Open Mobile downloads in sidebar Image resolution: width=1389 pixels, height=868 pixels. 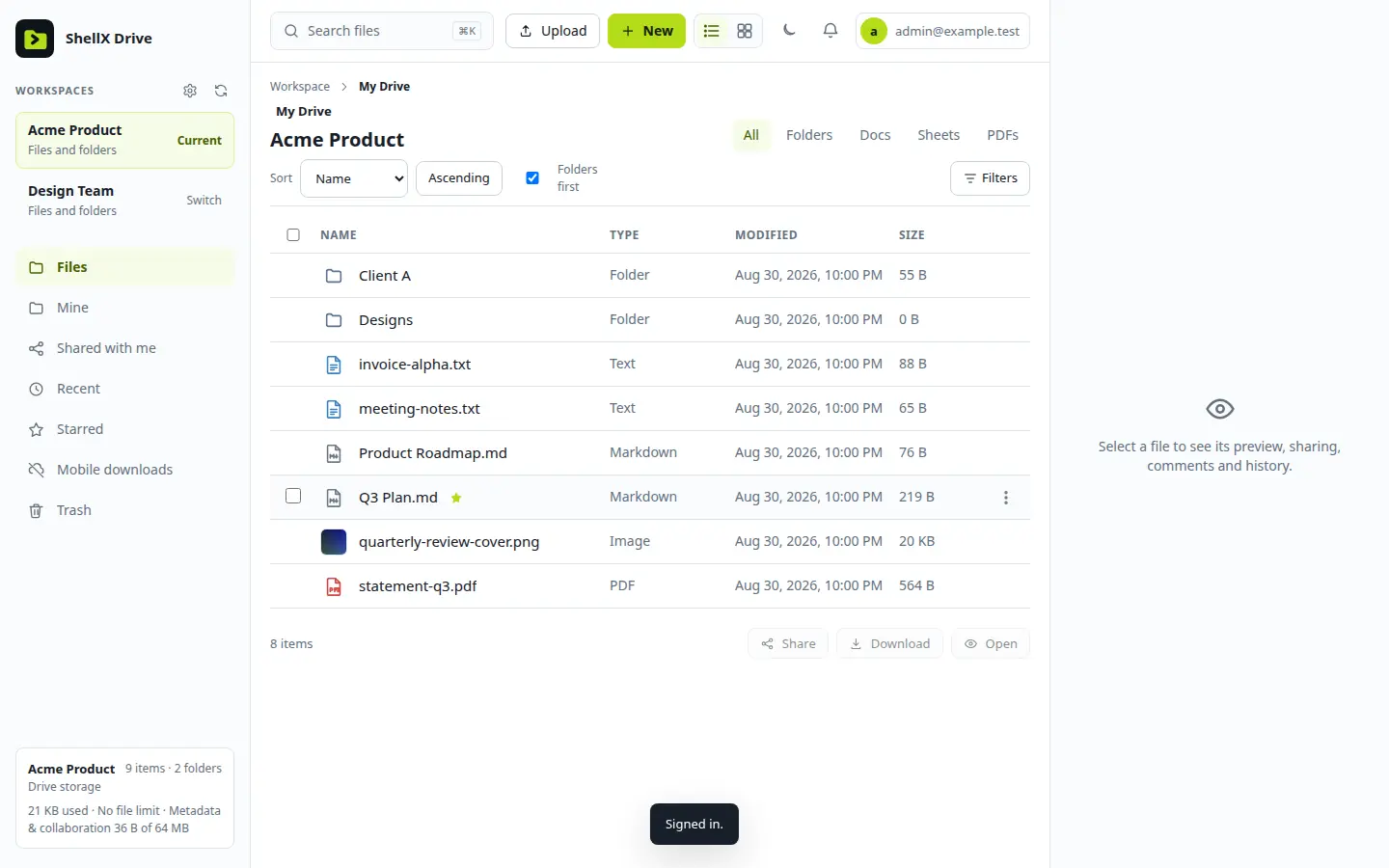click(x=124, y=470)
